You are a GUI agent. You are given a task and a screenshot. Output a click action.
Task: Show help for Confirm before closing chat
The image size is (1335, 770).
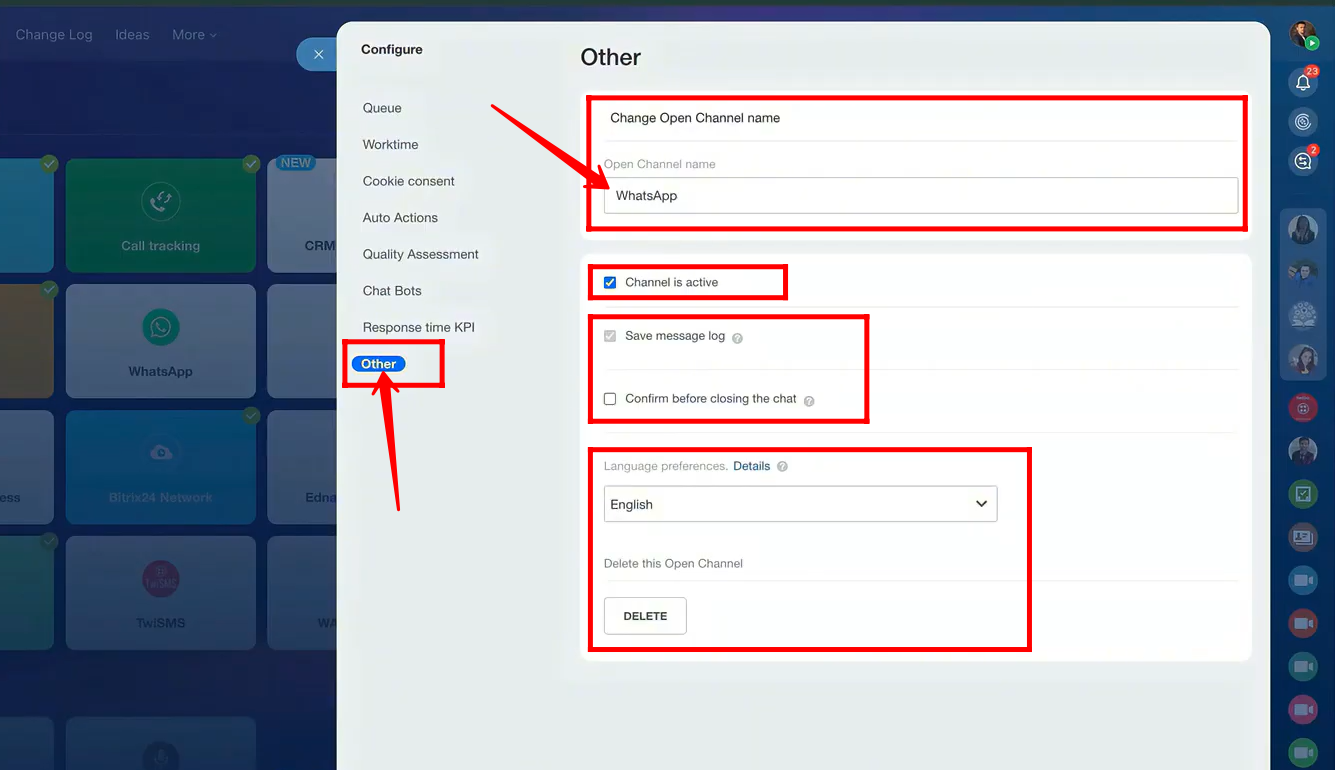tap(809, 400)
